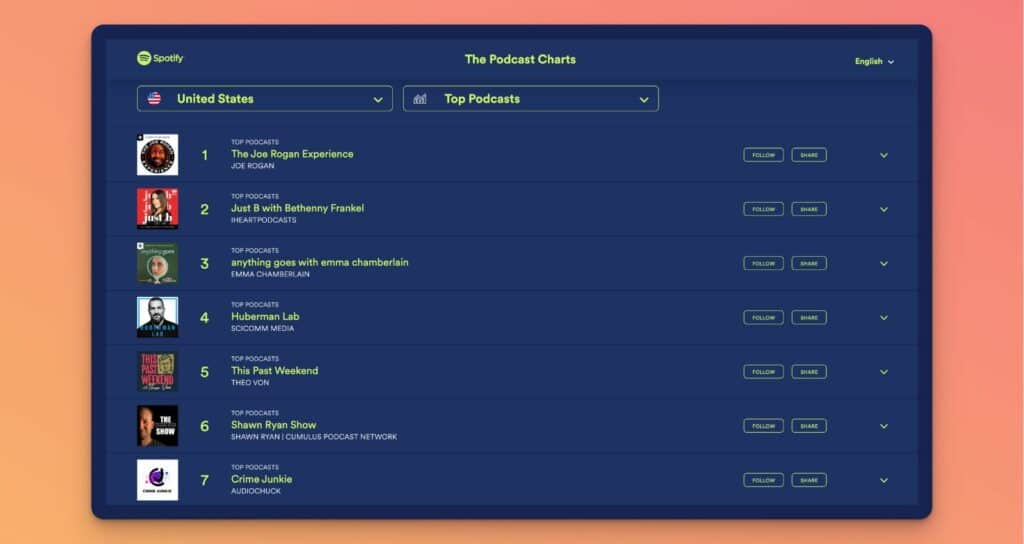Viewport: 1024px width, 544px height.
Task: Open anything goes with emma chamberlain title
Action: point(319,263)
